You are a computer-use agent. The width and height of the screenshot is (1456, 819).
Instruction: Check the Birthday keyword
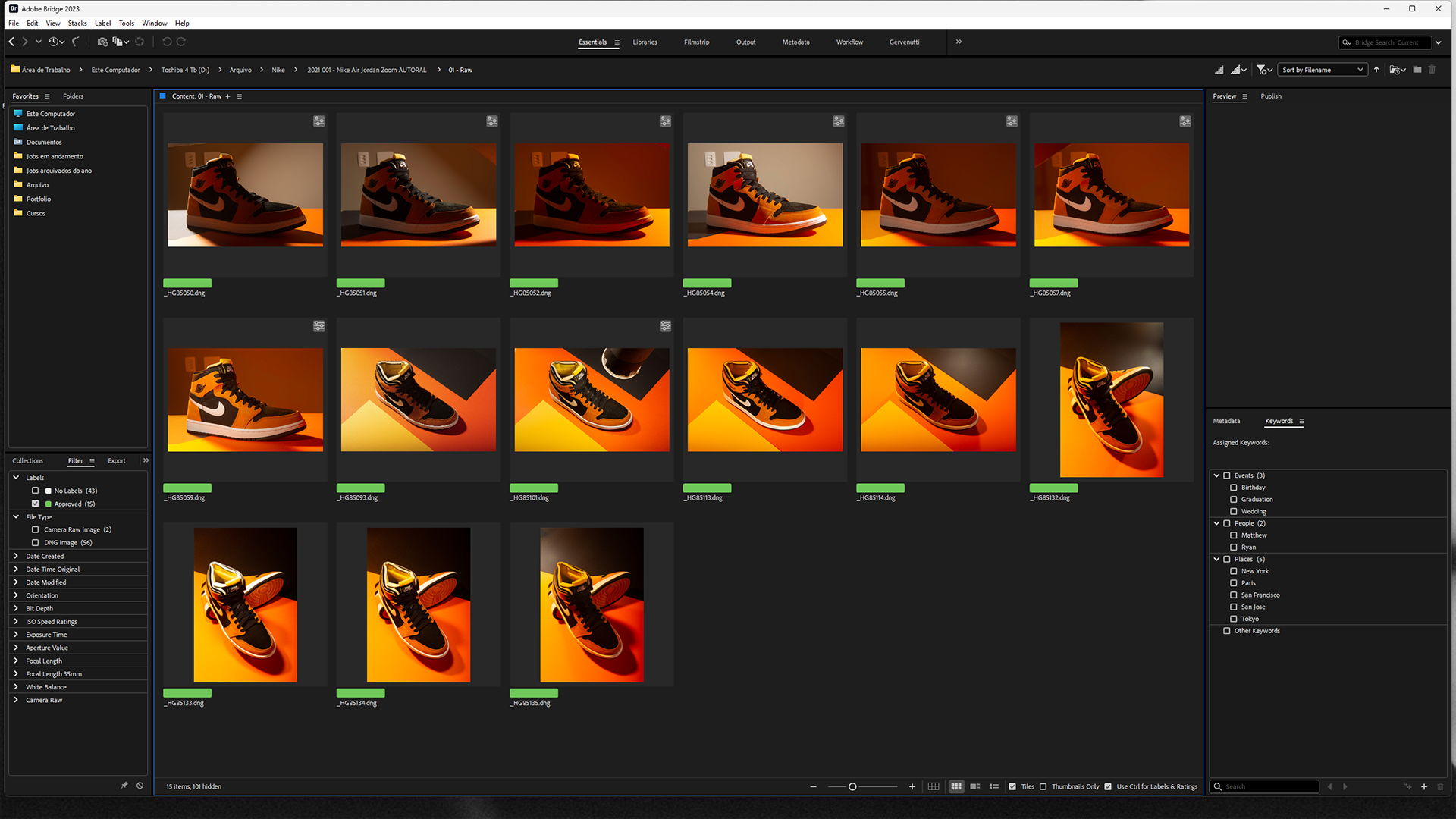(x=1234, y=488)
